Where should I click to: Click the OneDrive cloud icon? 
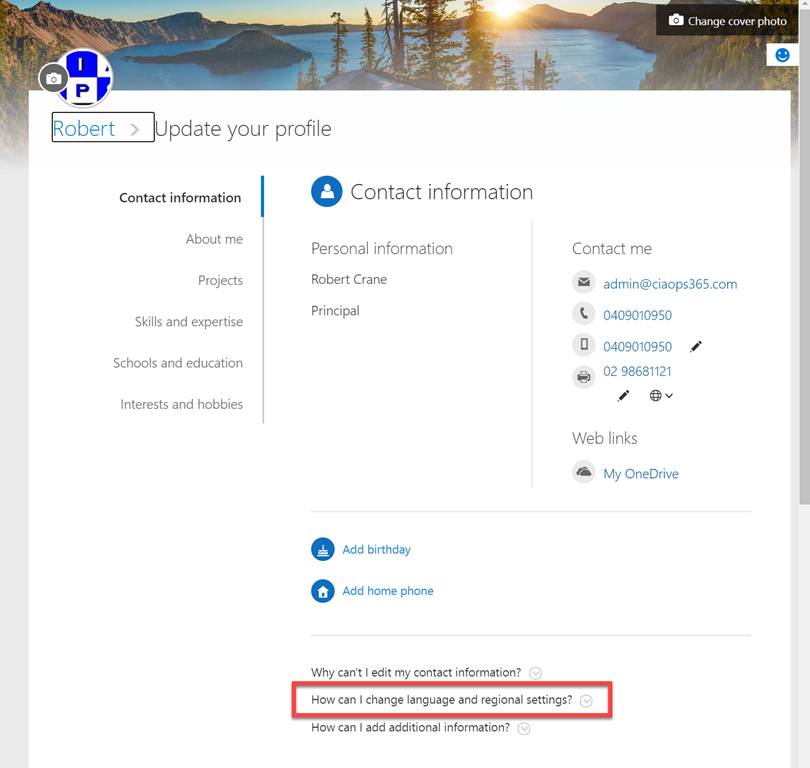coord(584,473)
